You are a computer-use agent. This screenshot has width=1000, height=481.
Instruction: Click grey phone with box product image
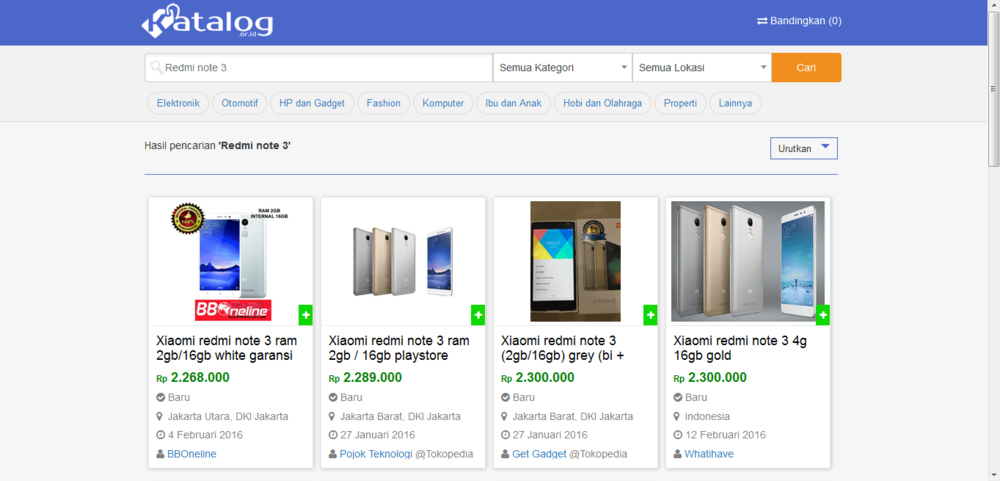(x=575, y=262)
